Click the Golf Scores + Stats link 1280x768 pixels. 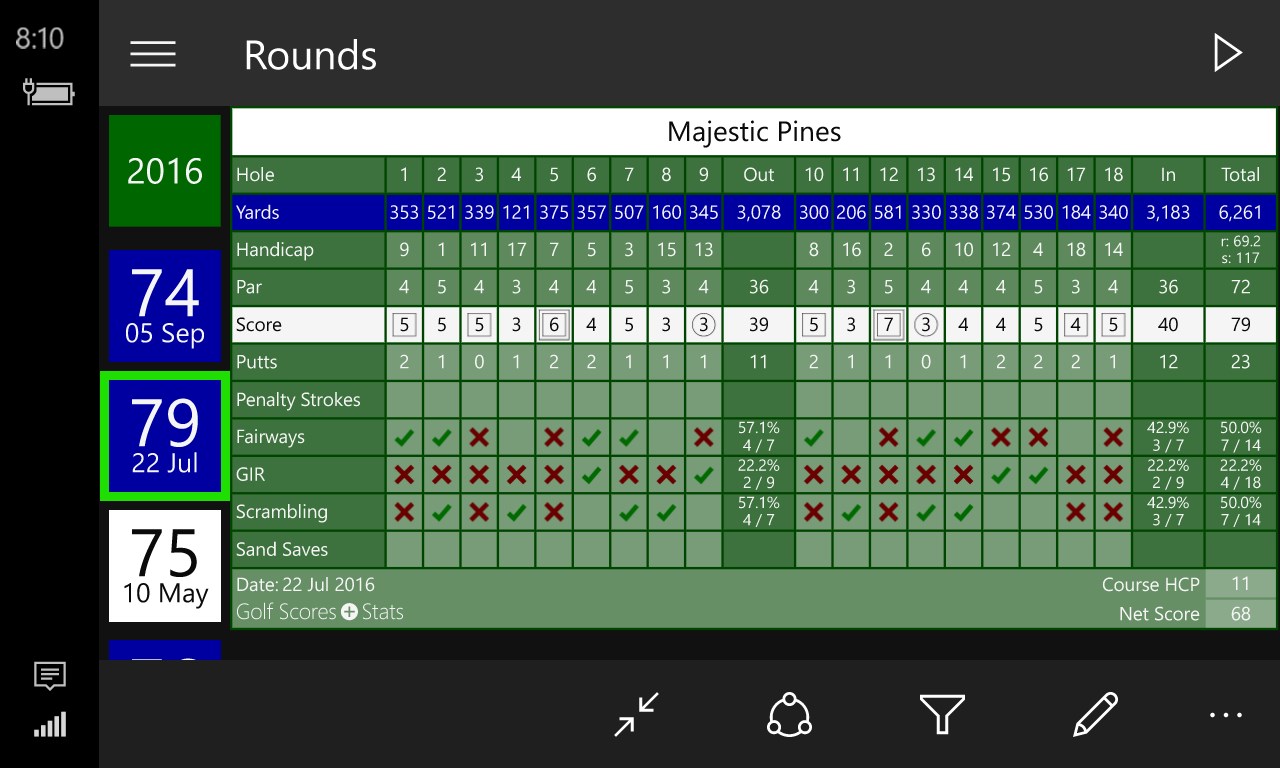pyautogui.click(x=320, y=612)
